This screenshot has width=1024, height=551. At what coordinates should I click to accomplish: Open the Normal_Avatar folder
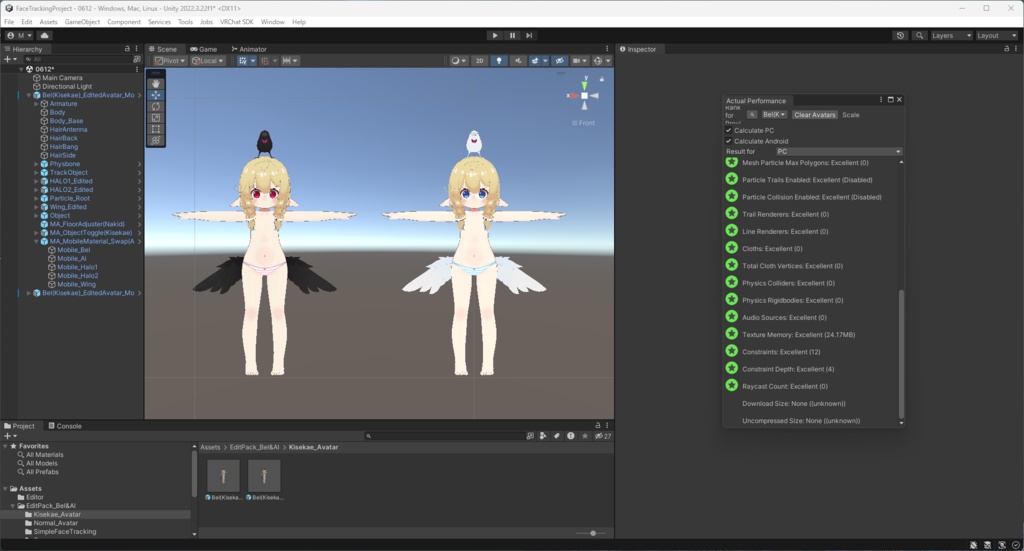[x=56, y=523]
